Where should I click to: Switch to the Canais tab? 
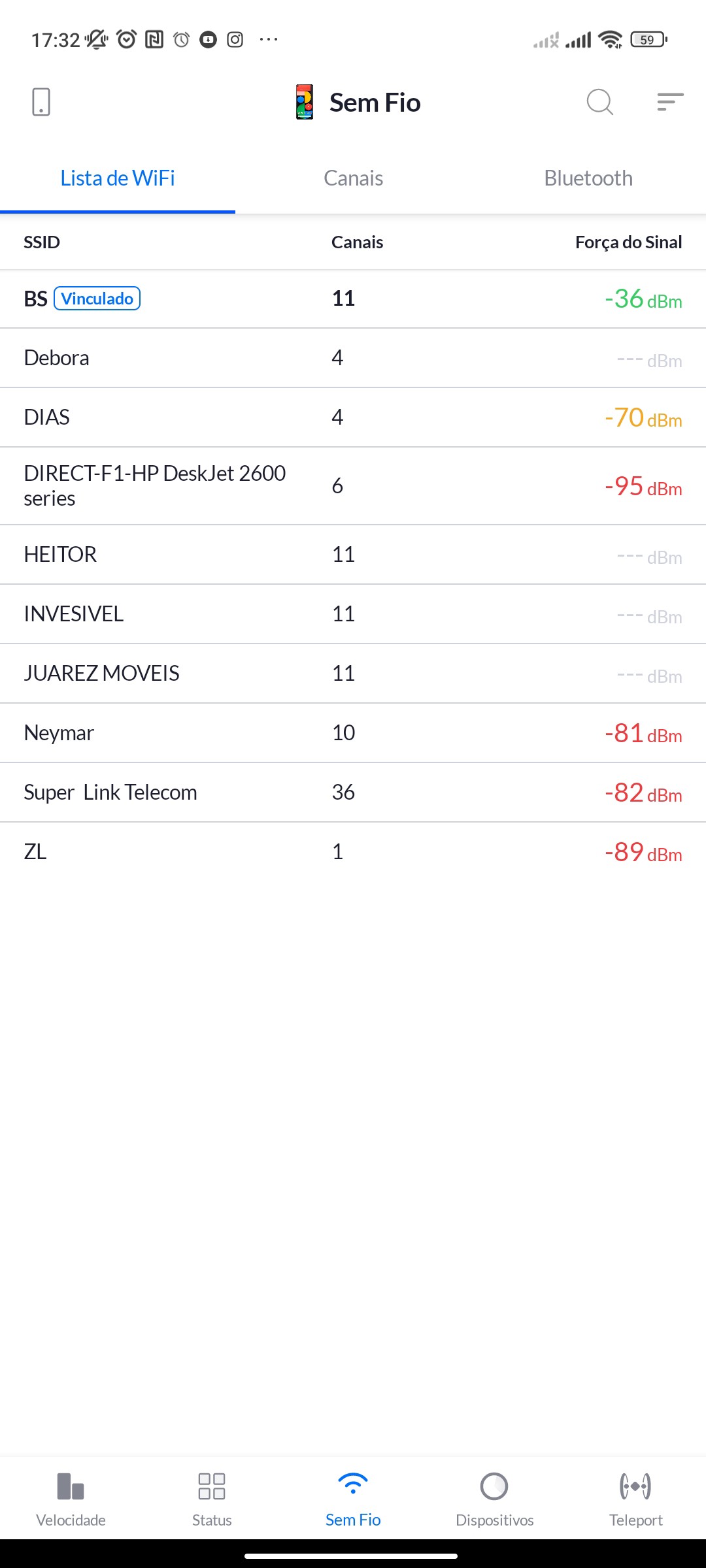pyautogui.click(x=353, y=178)
